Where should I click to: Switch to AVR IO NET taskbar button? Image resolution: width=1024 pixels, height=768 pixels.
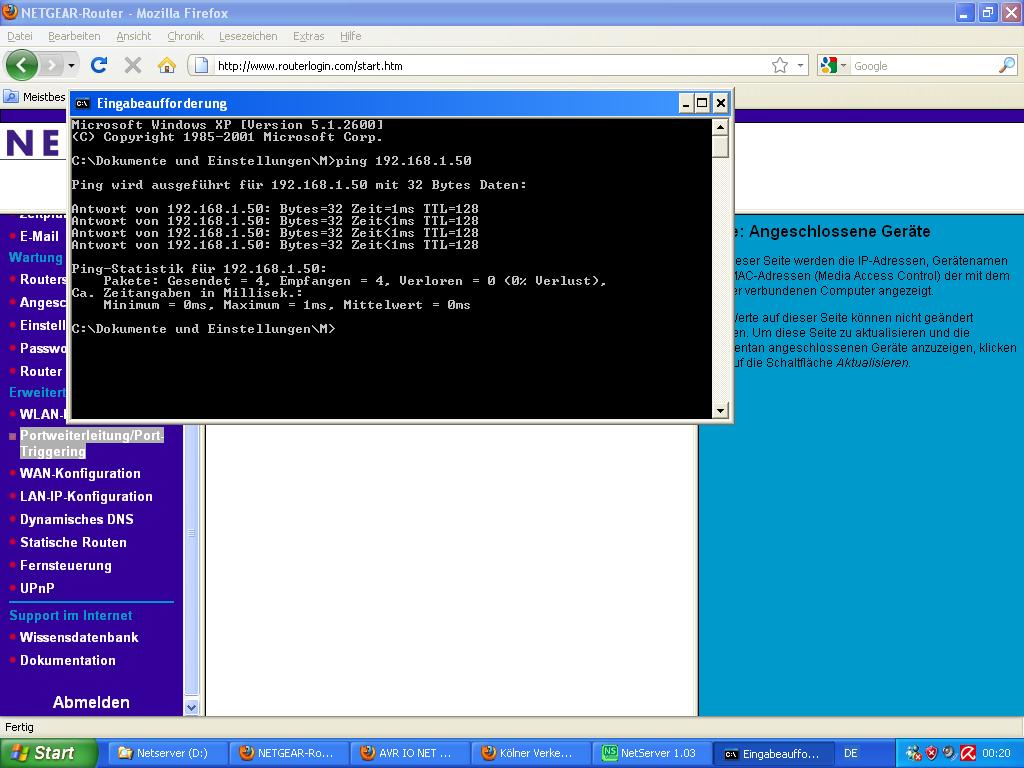pyautogui.click(x=409, y=753)
